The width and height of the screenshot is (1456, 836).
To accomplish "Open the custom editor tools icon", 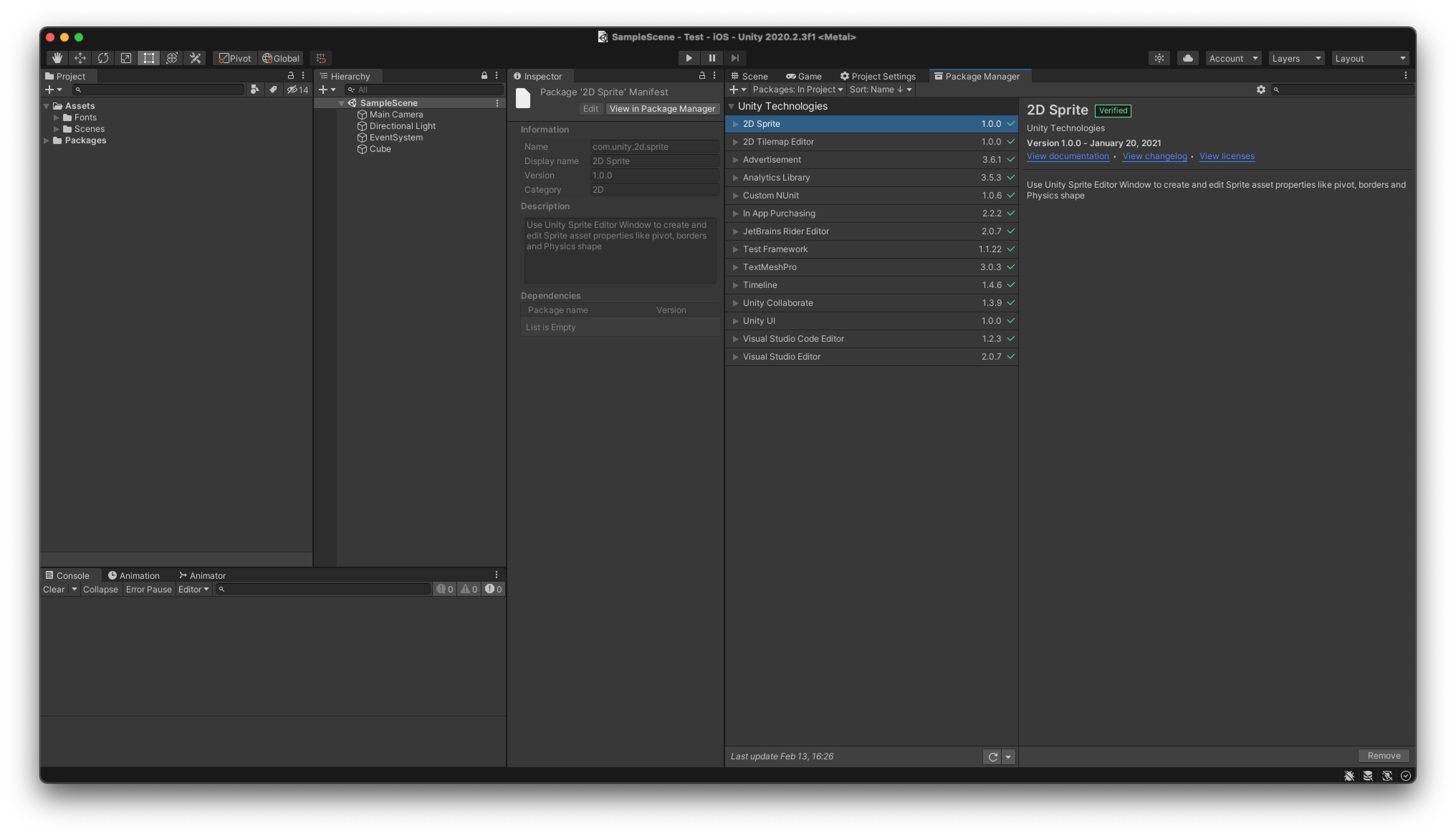I will click(195, 58).
